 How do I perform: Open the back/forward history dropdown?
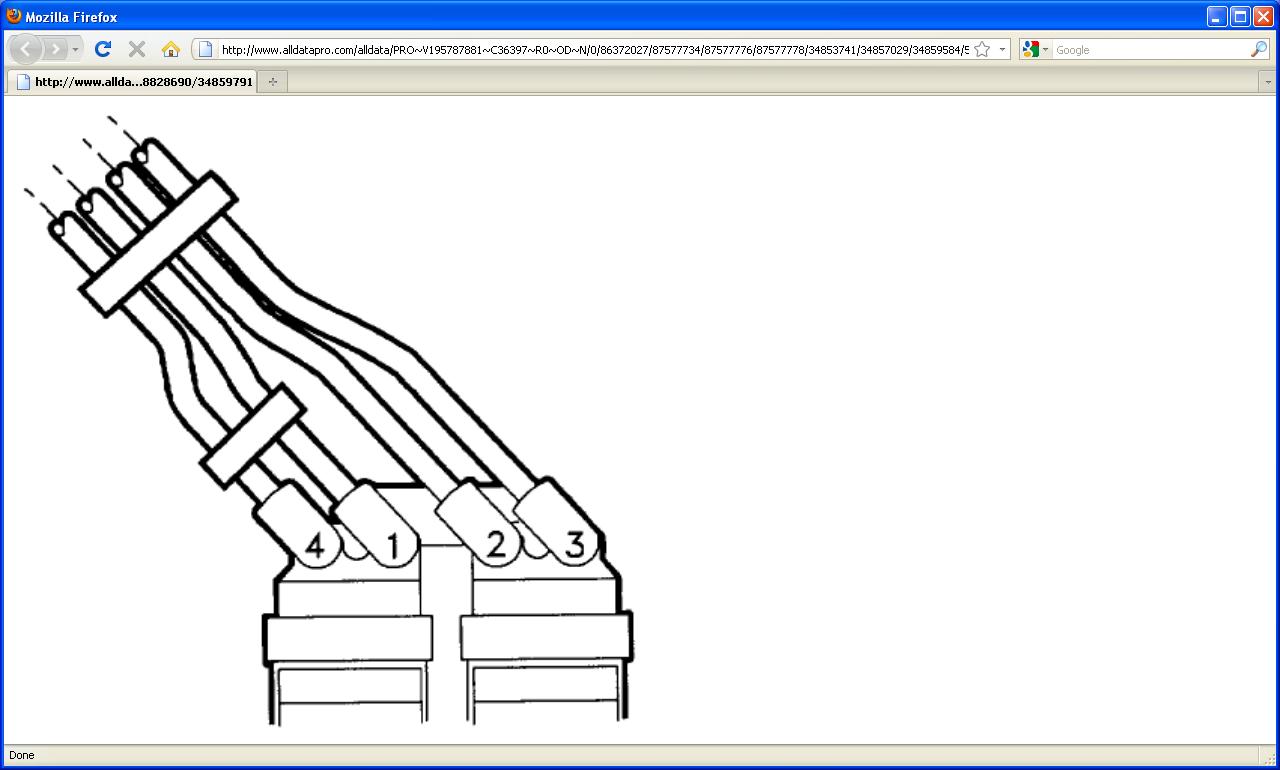point(75,49)
